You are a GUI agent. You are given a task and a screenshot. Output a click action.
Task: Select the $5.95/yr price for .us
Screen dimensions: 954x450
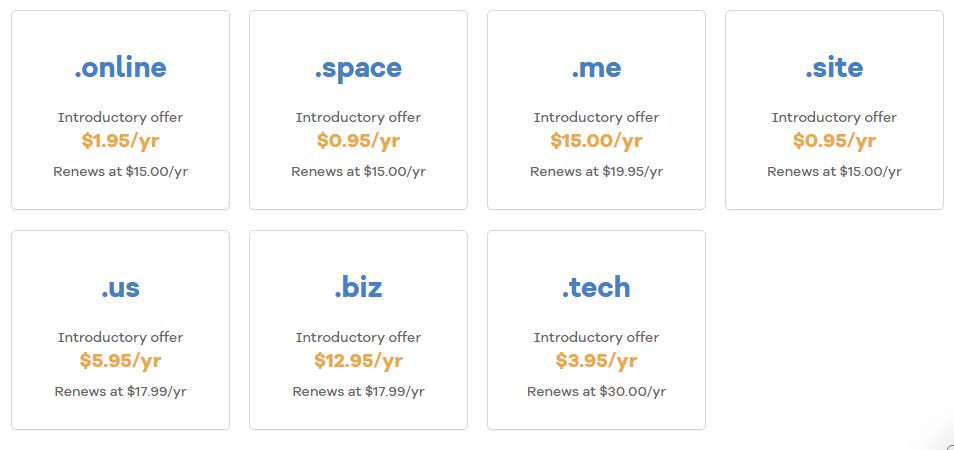pos(120,361)
